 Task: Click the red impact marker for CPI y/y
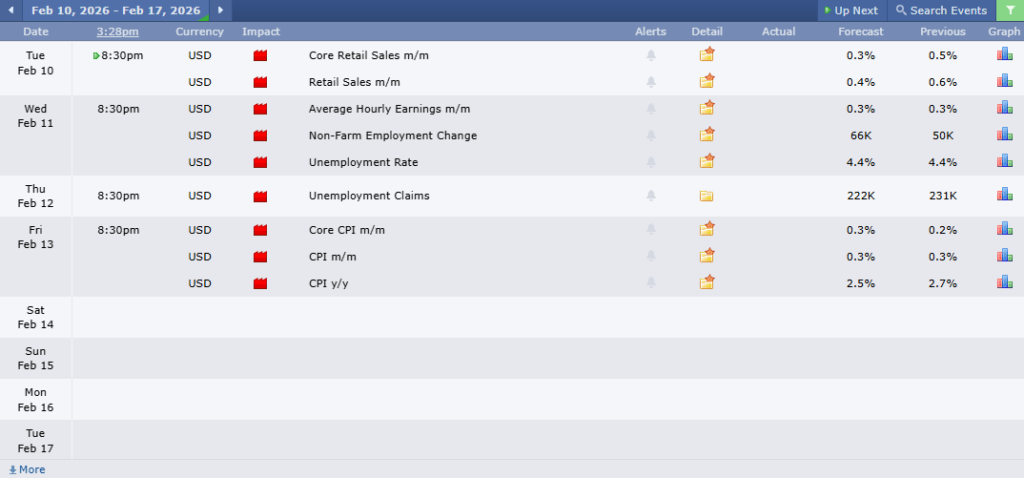[261, 284]
